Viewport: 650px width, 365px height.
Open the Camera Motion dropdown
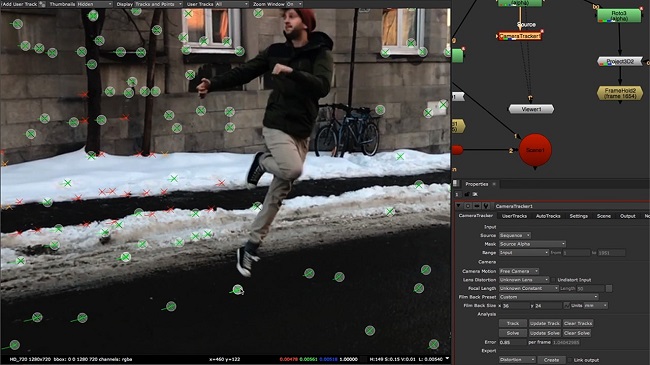pyautogui.click(x=519, y=271)
